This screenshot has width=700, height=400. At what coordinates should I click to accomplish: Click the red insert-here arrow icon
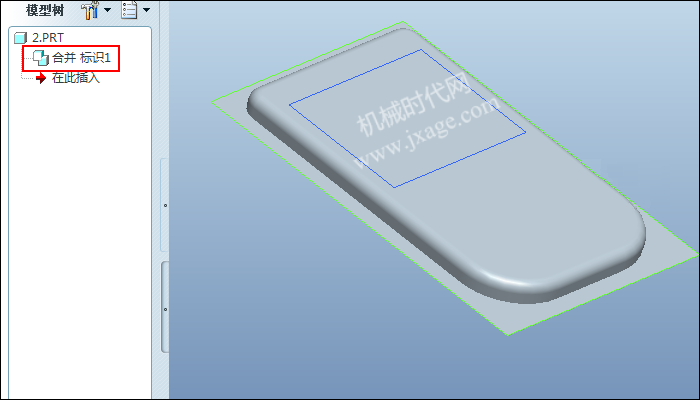[x=41, y=79]
